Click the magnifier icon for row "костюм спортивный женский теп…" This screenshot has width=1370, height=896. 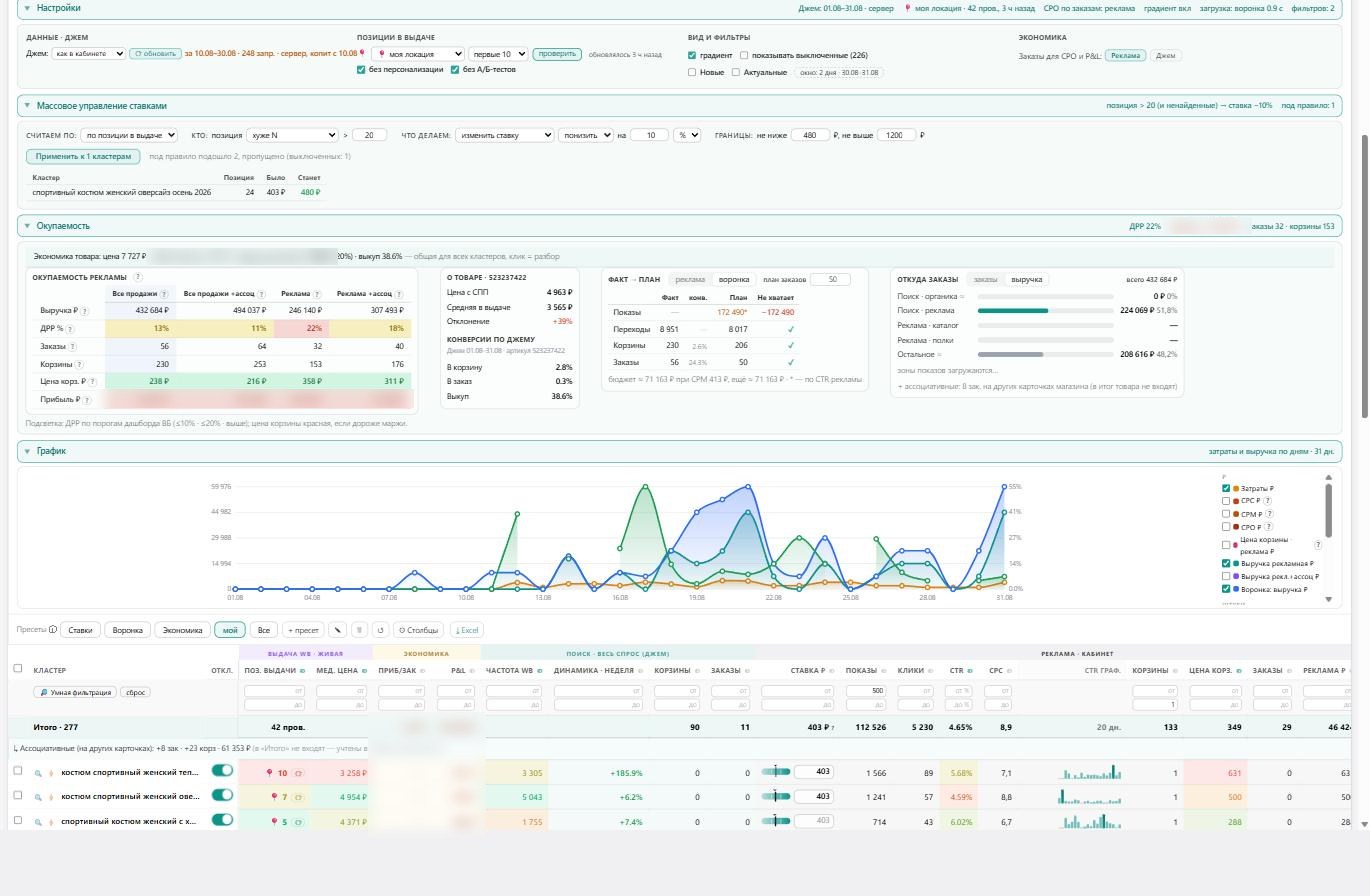(x=39, y=773)
